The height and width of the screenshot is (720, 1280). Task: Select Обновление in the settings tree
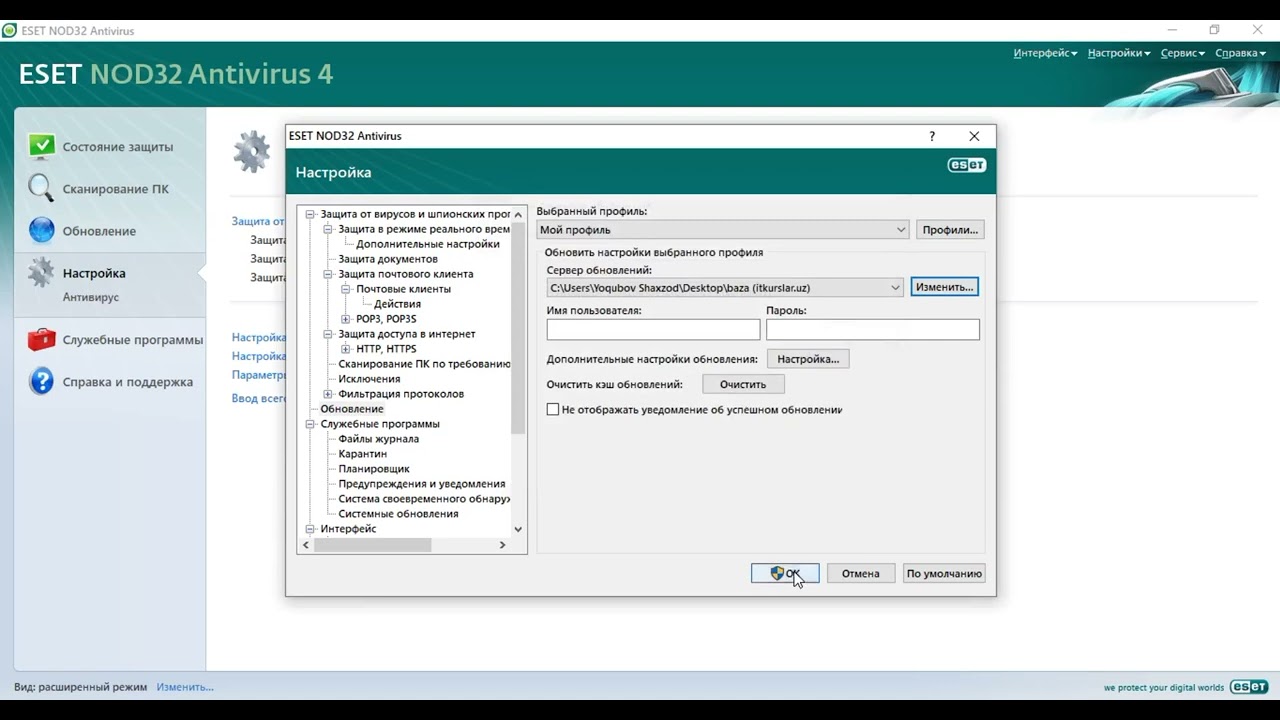click(x=352, y=409)
